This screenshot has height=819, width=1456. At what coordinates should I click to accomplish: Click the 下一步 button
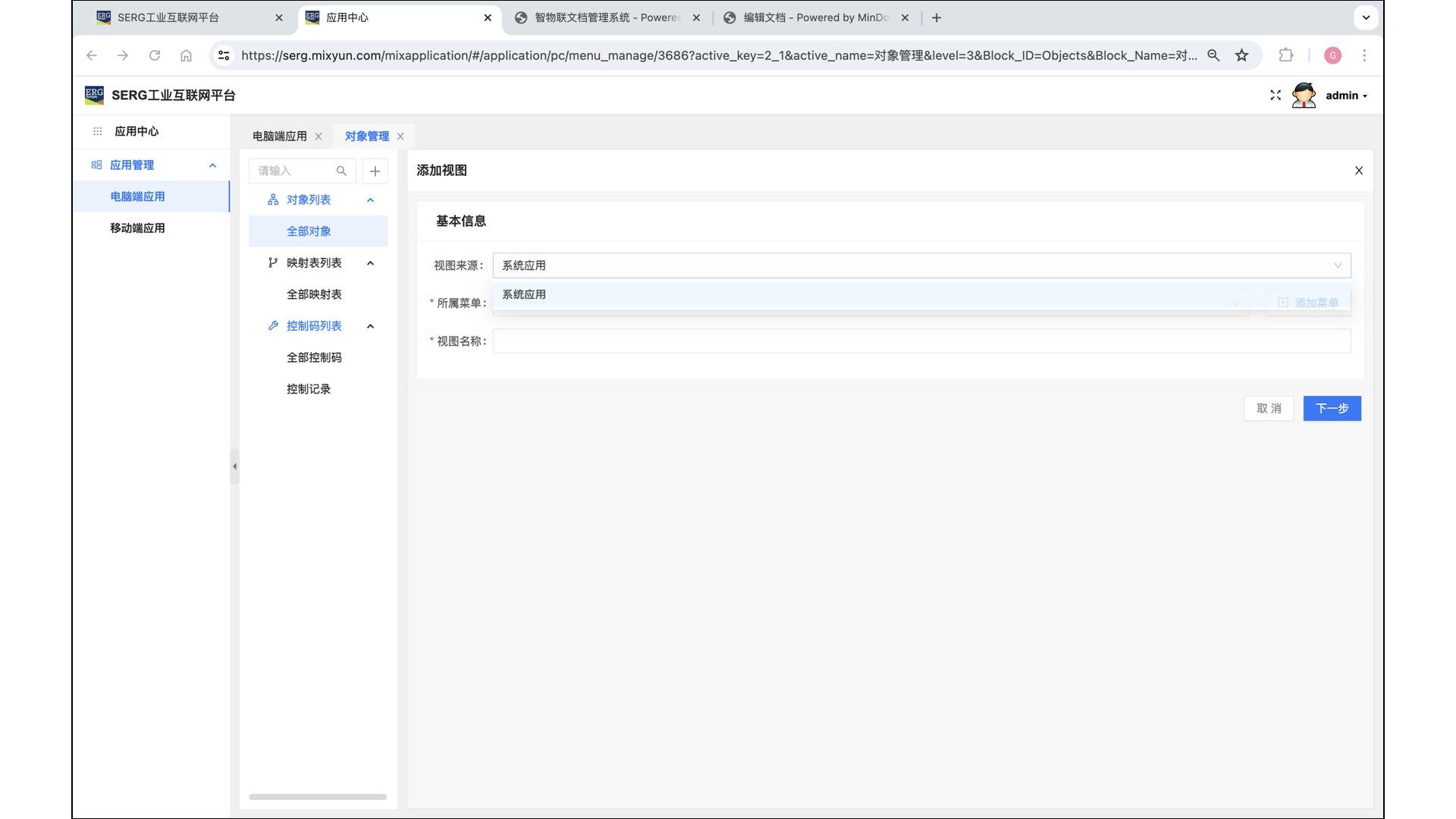point(1332,409)
